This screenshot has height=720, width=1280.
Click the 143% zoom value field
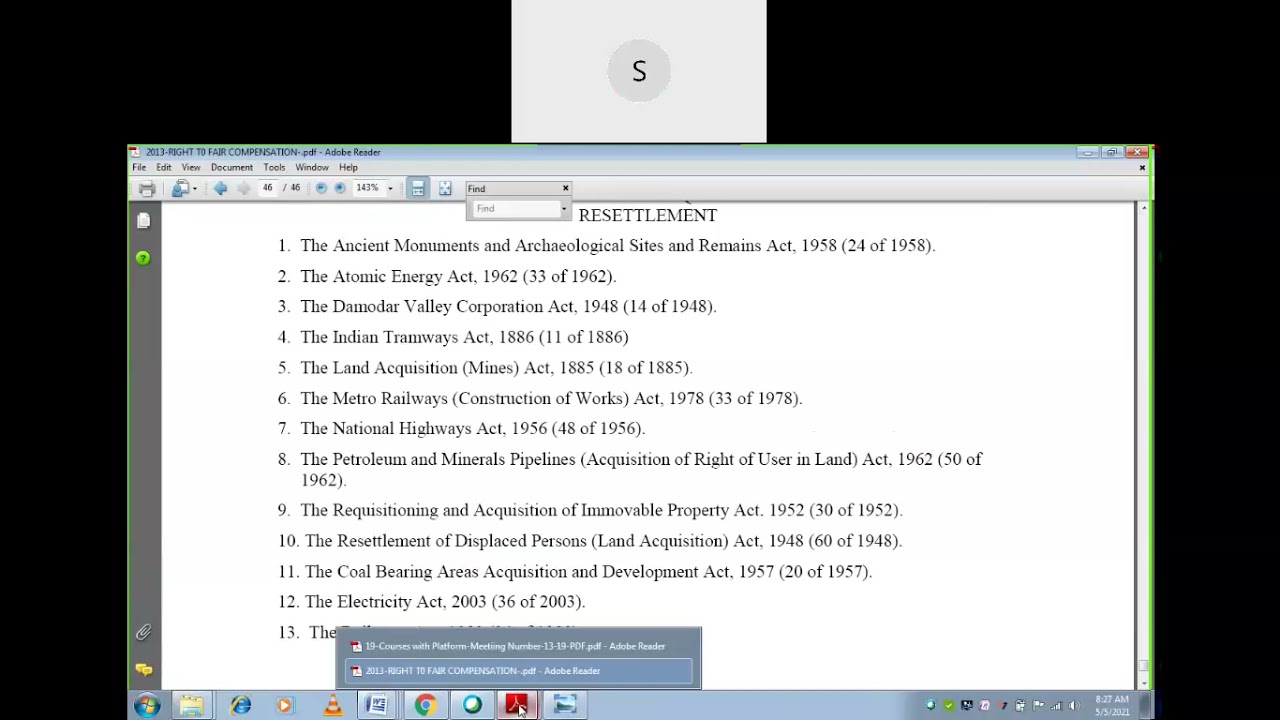[367, 188]
